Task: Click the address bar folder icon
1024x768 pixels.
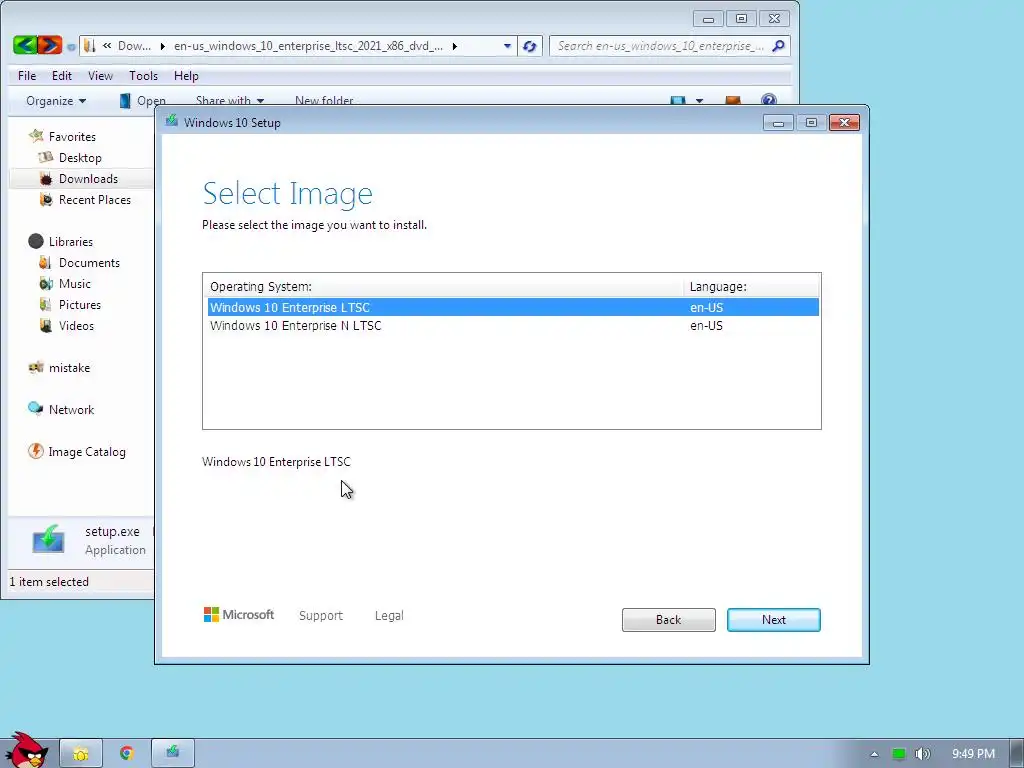Action: [90, 46]
